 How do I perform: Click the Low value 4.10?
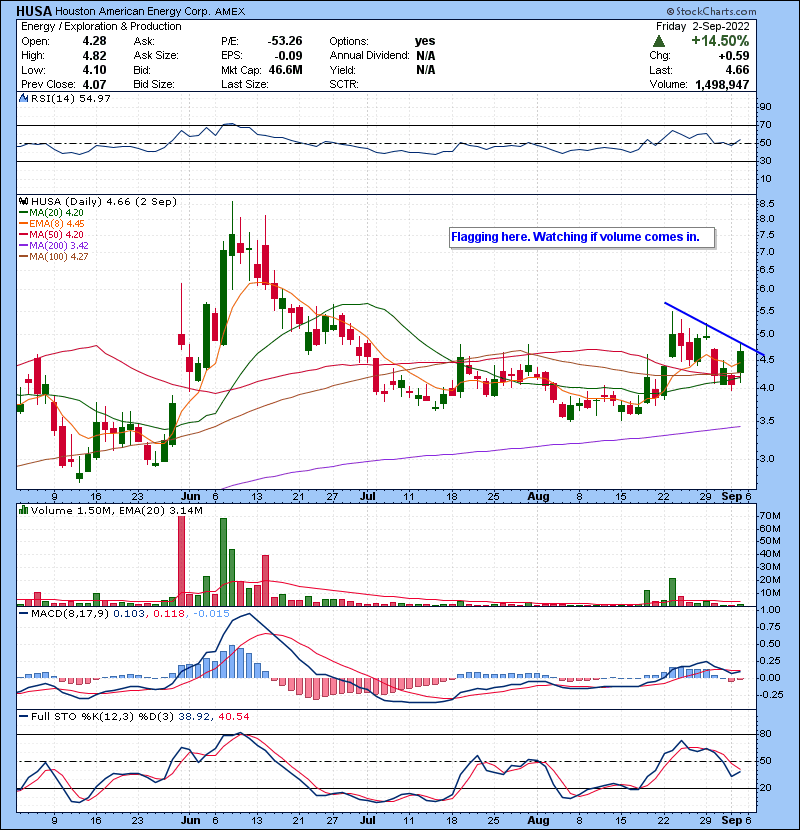94,70
